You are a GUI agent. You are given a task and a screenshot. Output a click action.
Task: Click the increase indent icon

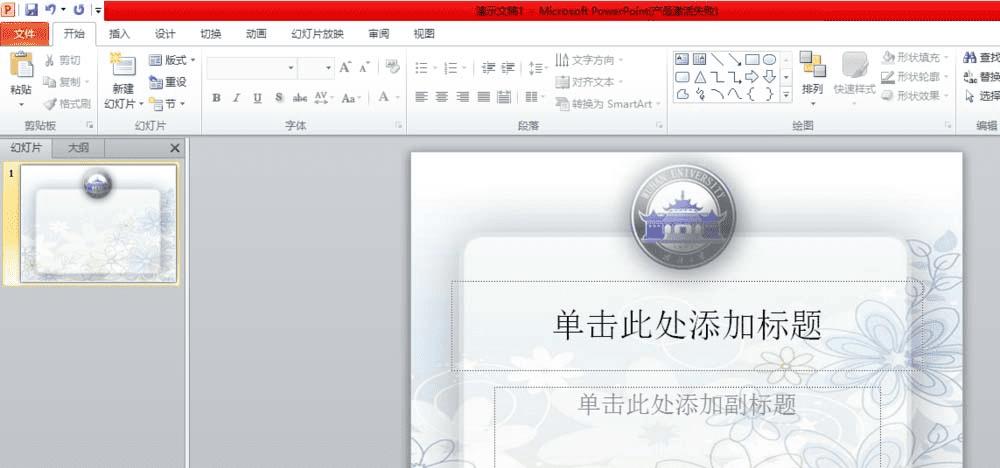(508, 68)
